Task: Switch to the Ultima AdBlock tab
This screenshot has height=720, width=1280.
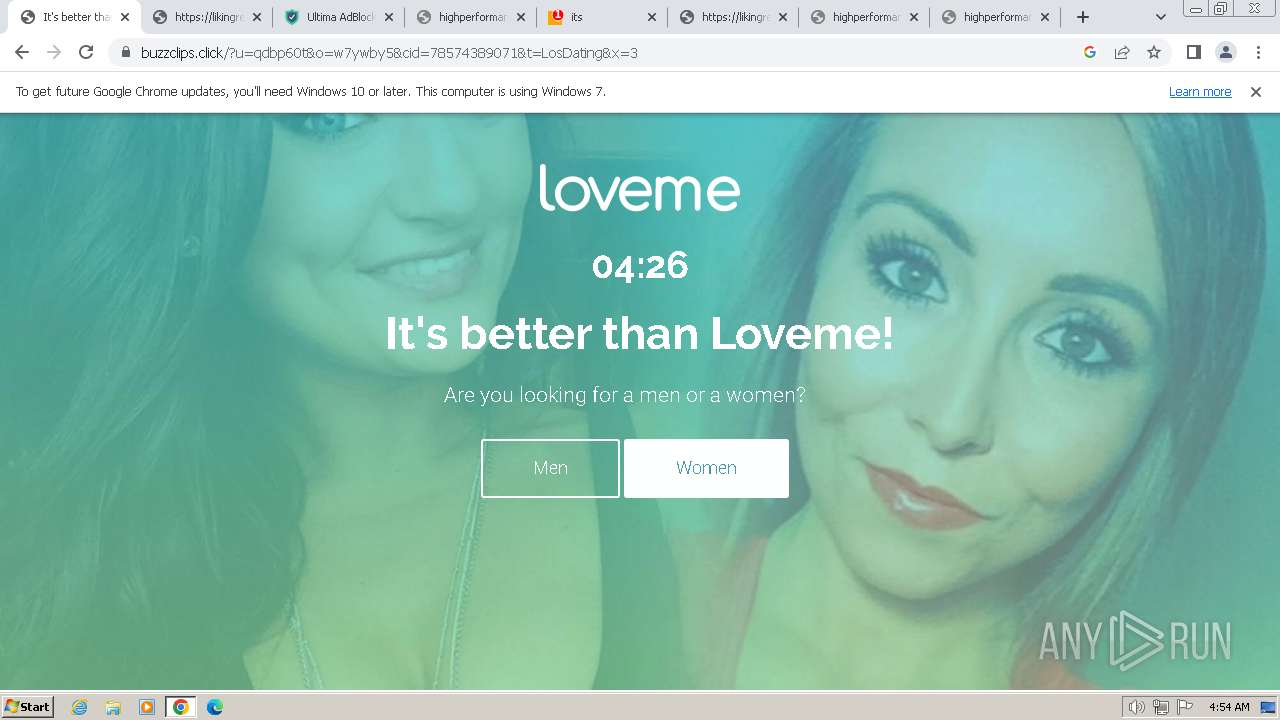Action: point(340,17)
